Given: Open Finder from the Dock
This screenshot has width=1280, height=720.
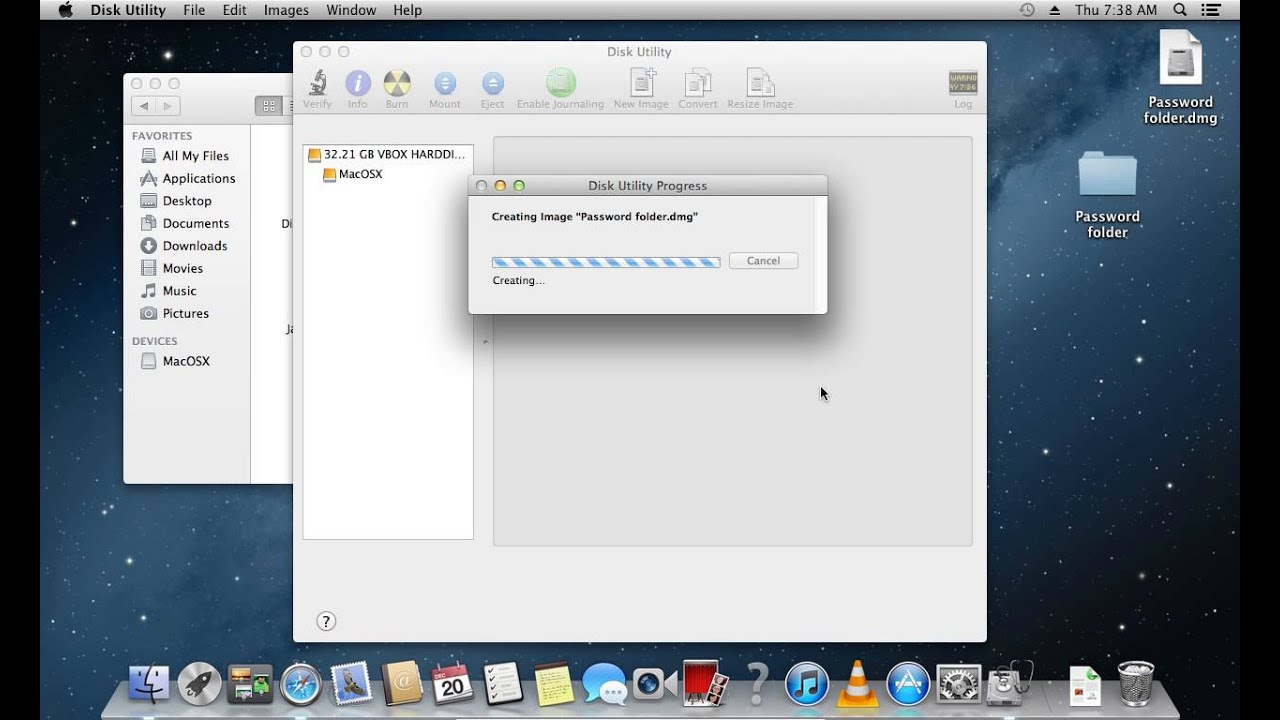Looking at the screenshot, I should (149, 685).
